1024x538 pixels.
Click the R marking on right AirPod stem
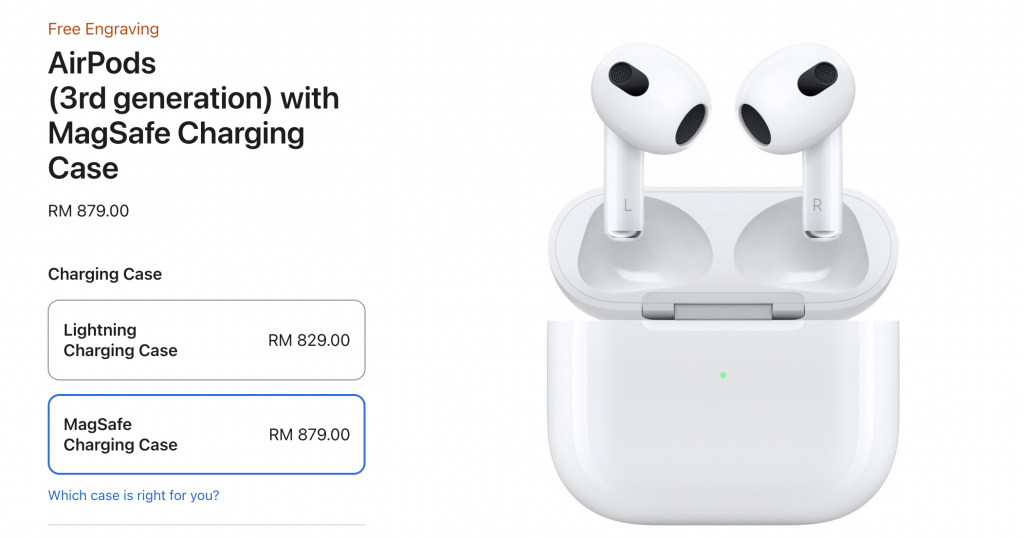coord(817,206)
